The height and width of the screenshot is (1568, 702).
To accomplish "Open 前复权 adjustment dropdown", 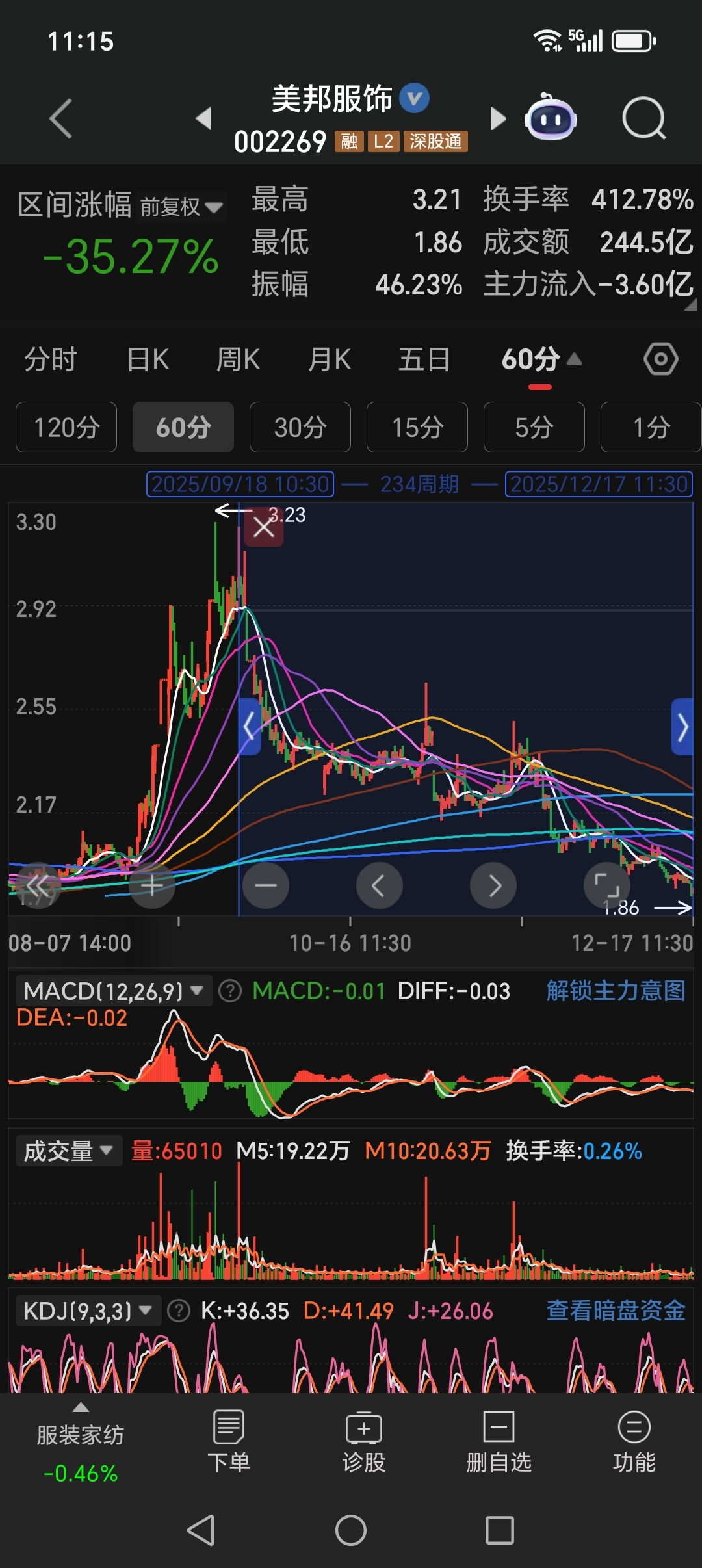I will 181,207.
